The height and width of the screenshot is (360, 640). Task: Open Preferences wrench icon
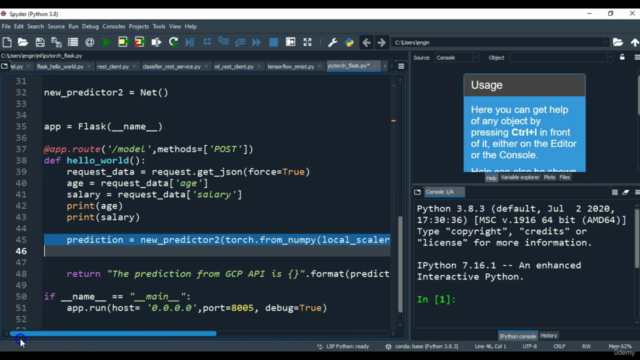[332, 42]
